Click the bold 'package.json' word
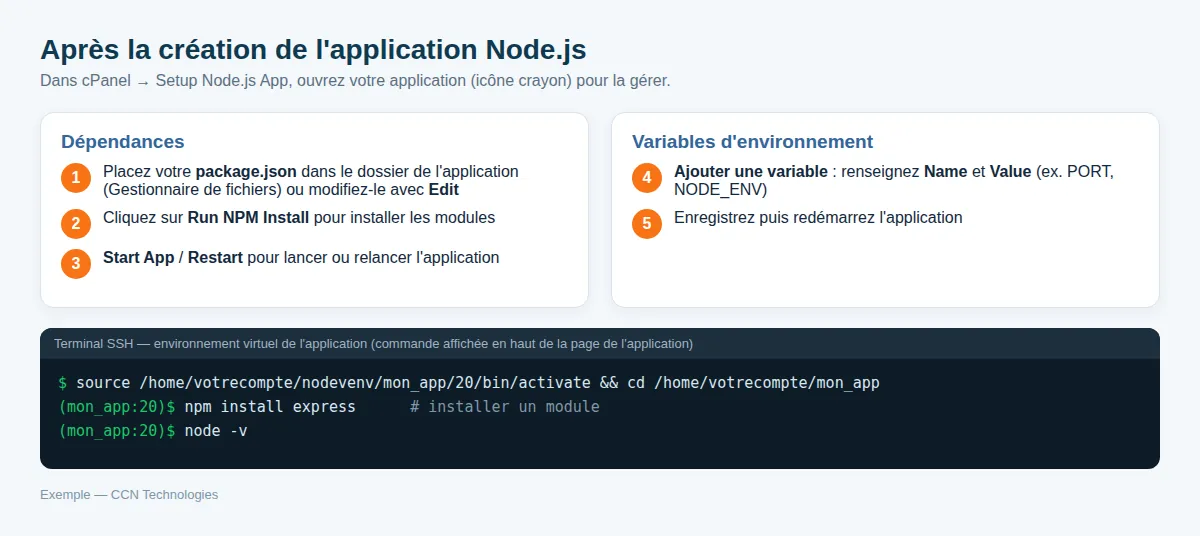Screen dimensions: 1200x536 tap(244, 172)
